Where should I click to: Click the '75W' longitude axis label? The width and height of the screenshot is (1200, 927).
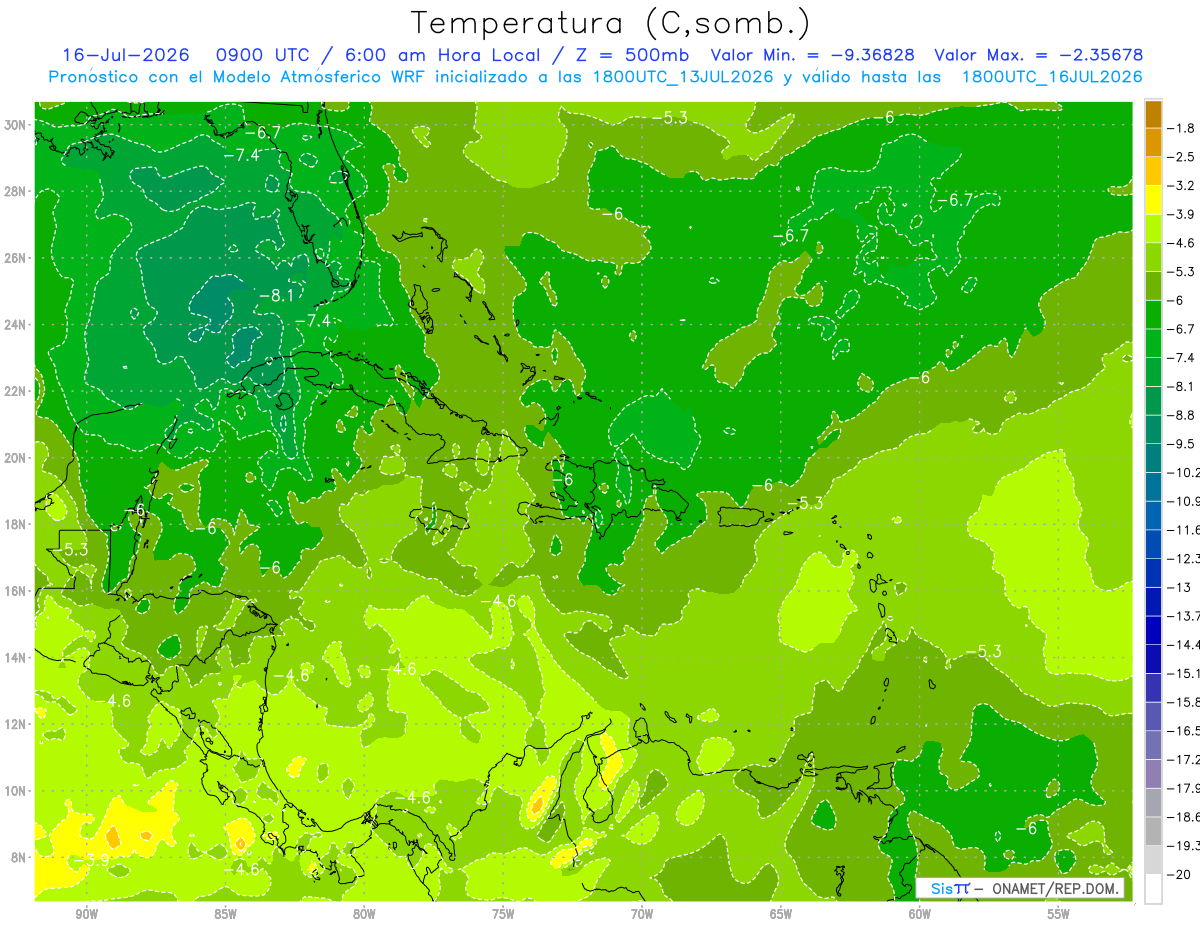pos(503,914)
